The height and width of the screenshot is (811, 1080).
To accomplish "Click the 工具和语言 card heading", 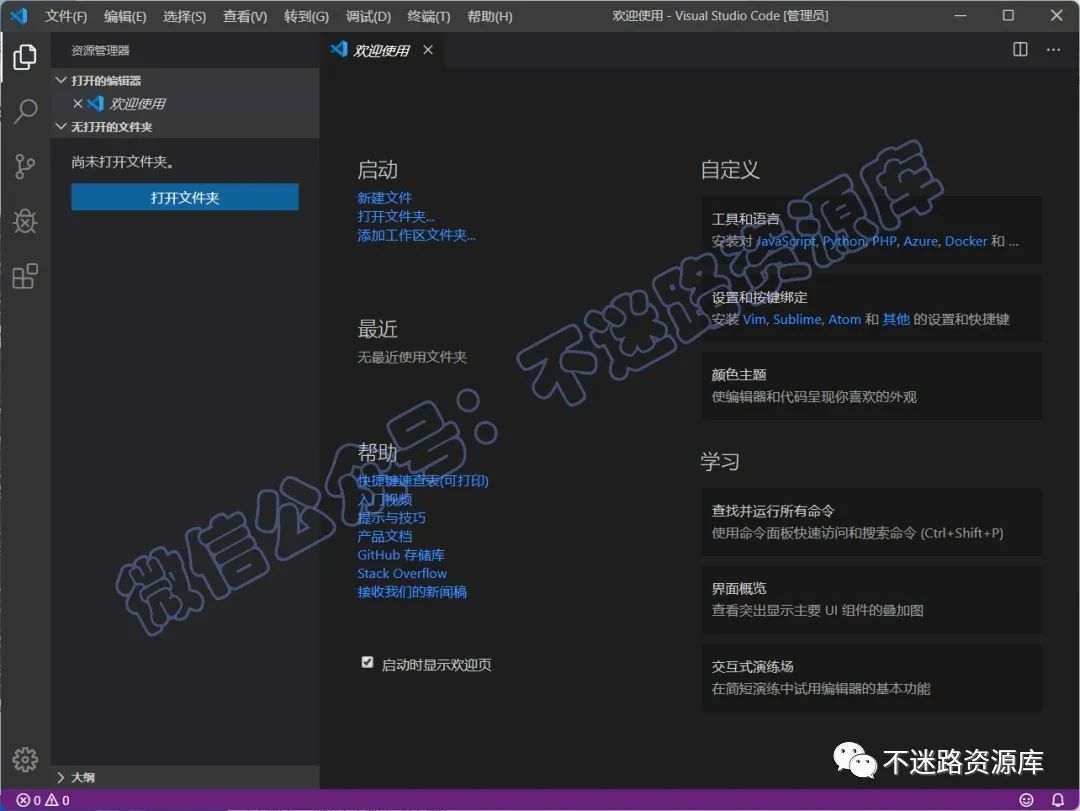I will [745, 219].
